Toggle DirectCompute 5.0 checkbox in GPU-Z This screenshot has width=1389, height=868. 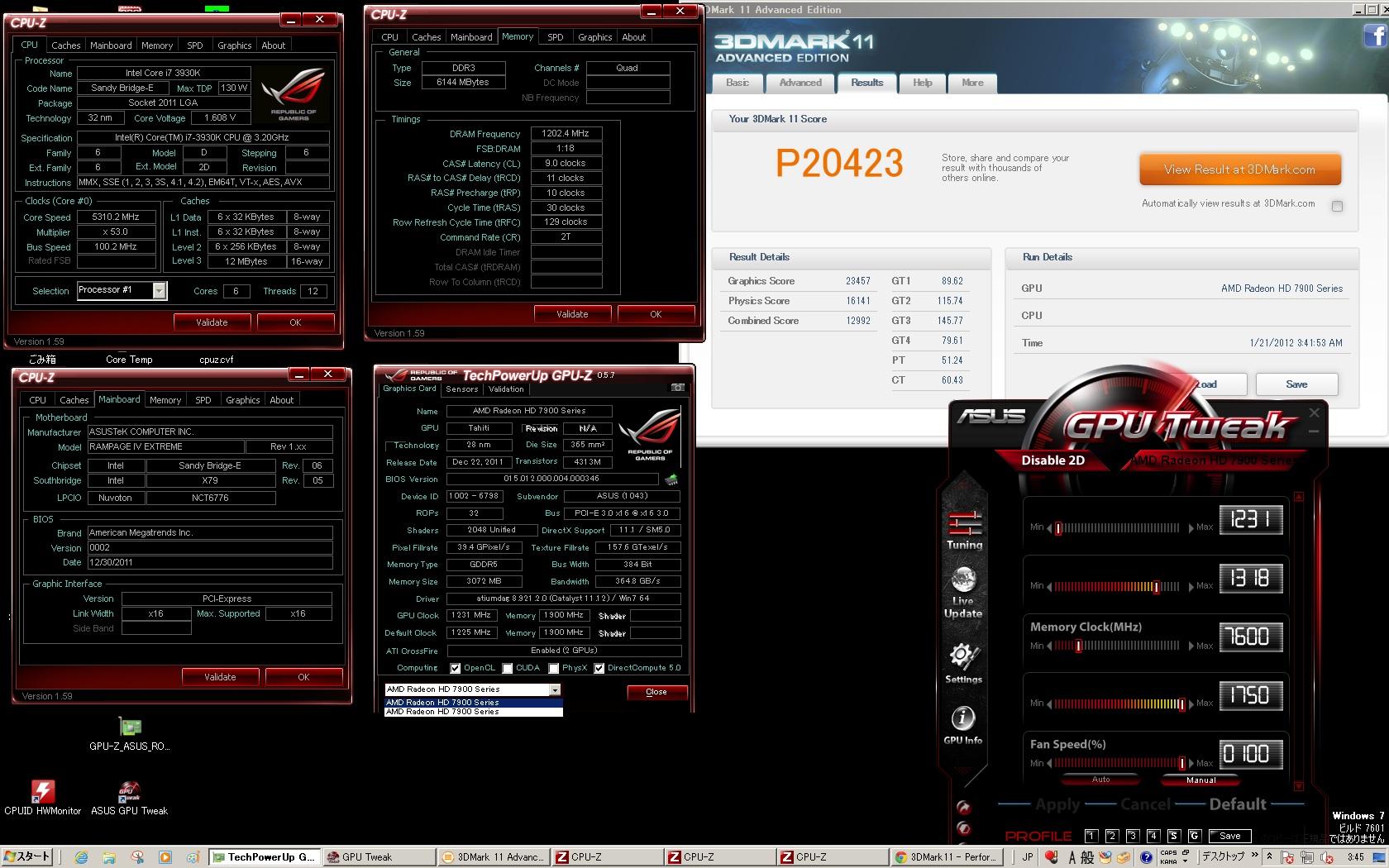599,668
